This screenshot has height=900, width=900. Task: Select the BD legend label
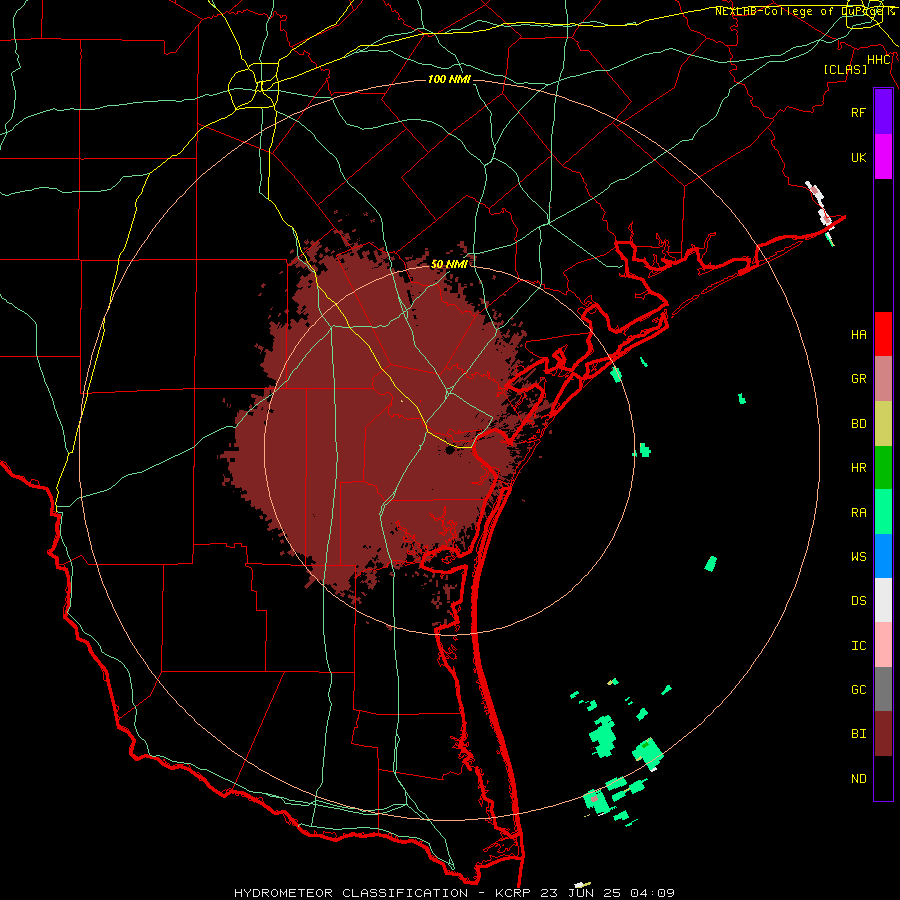(858, 424)
